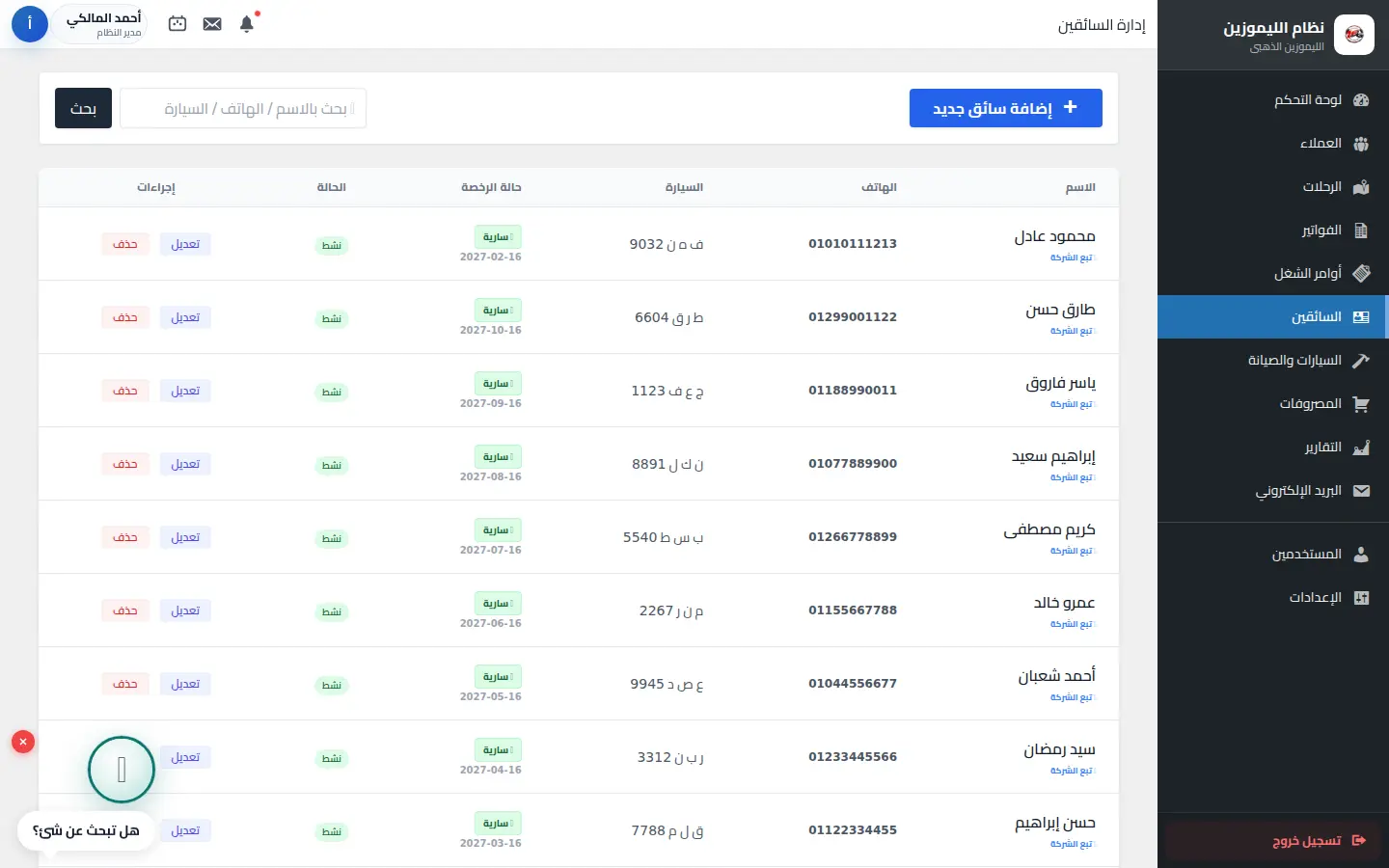1389x868 pixels.
Task: Click car plate ن ك ل 8891
Action: coord(667,464)
